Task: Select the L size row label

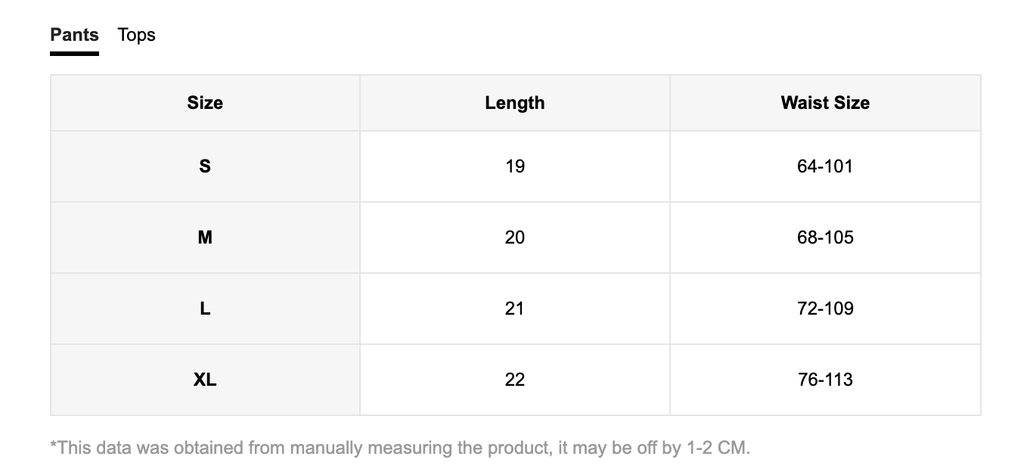Action: click(205, 309)
